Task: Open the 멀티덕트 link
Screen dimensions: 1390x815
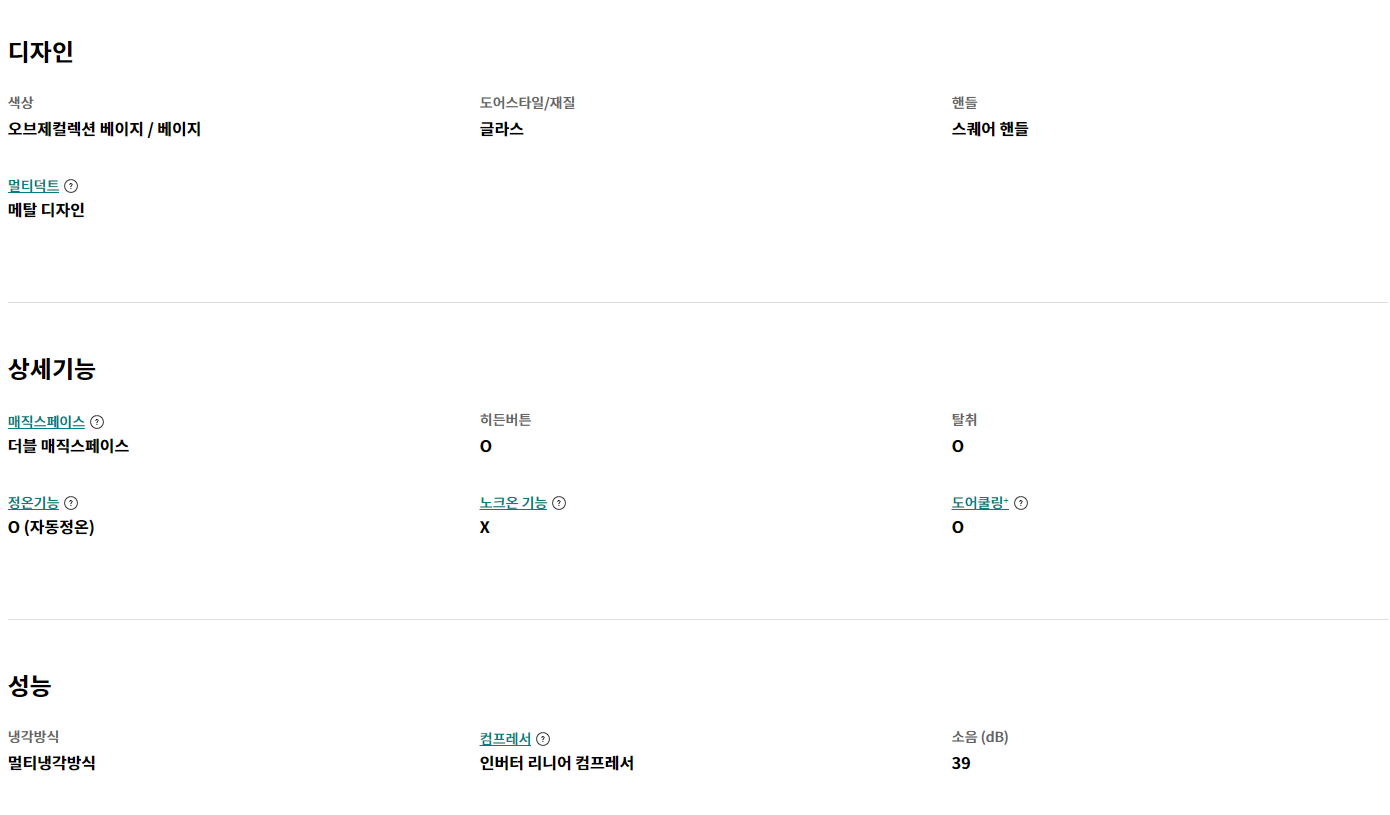Action: pyautogui.click(x=33, y=186)
